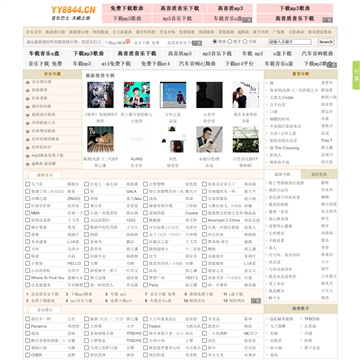Viewport: 360px width, 360px height.
Task: Click the pink 免费下载歌曲 banner link
Action: point(127,8)
